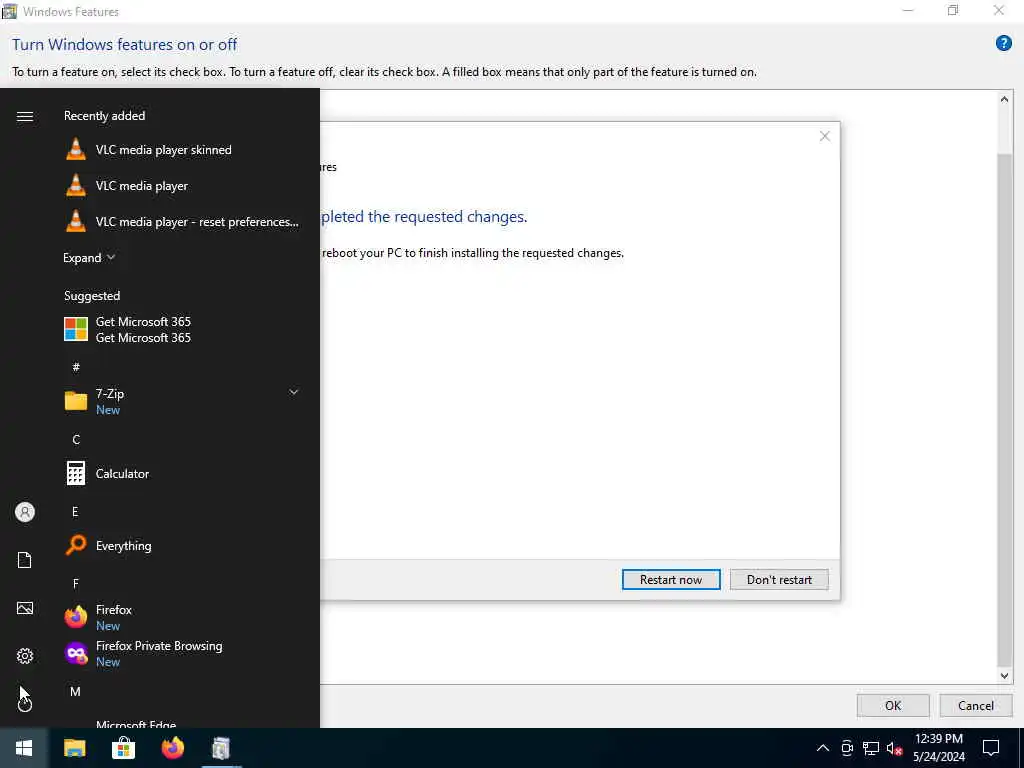Show hidden system tray icons
The image size is (1024, 768).
(823, 748)
